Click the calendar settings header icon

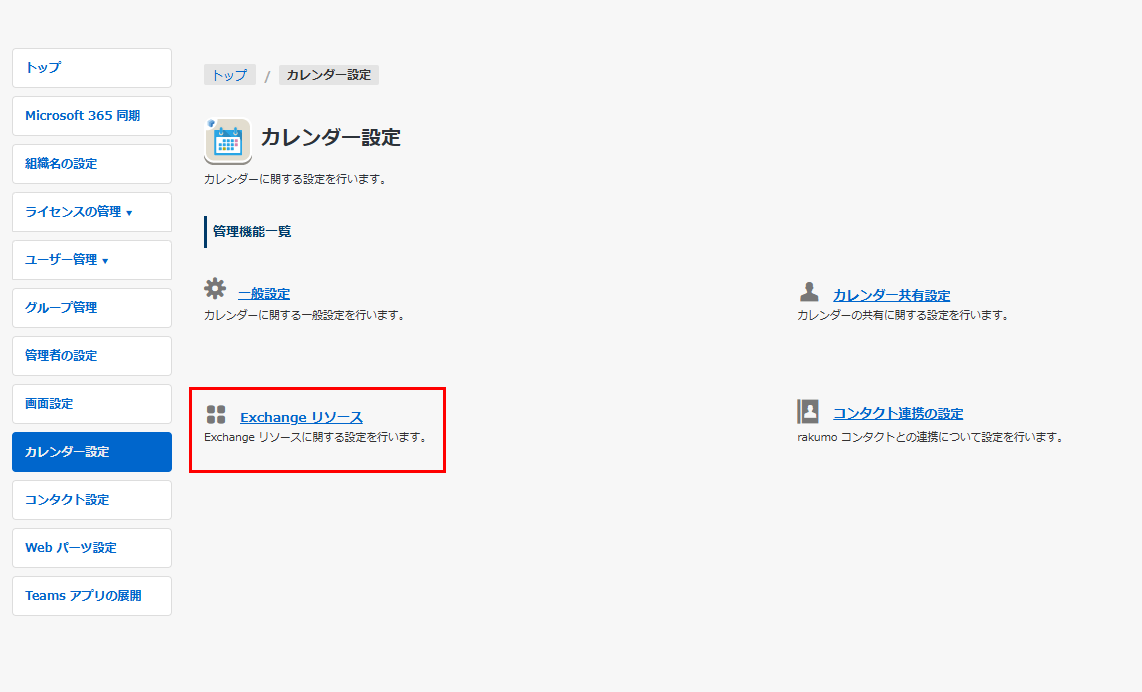coord(228,141)
